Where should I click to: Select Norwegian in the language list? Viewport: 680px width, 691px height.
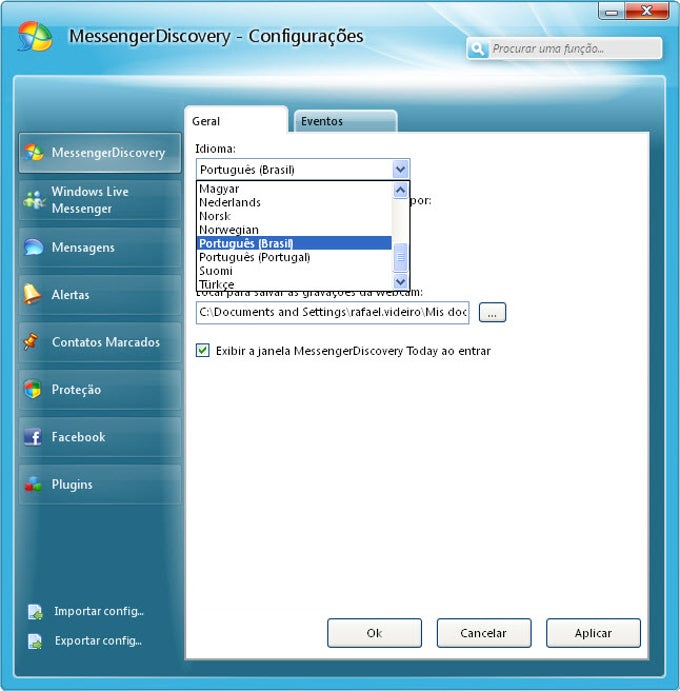294,230
